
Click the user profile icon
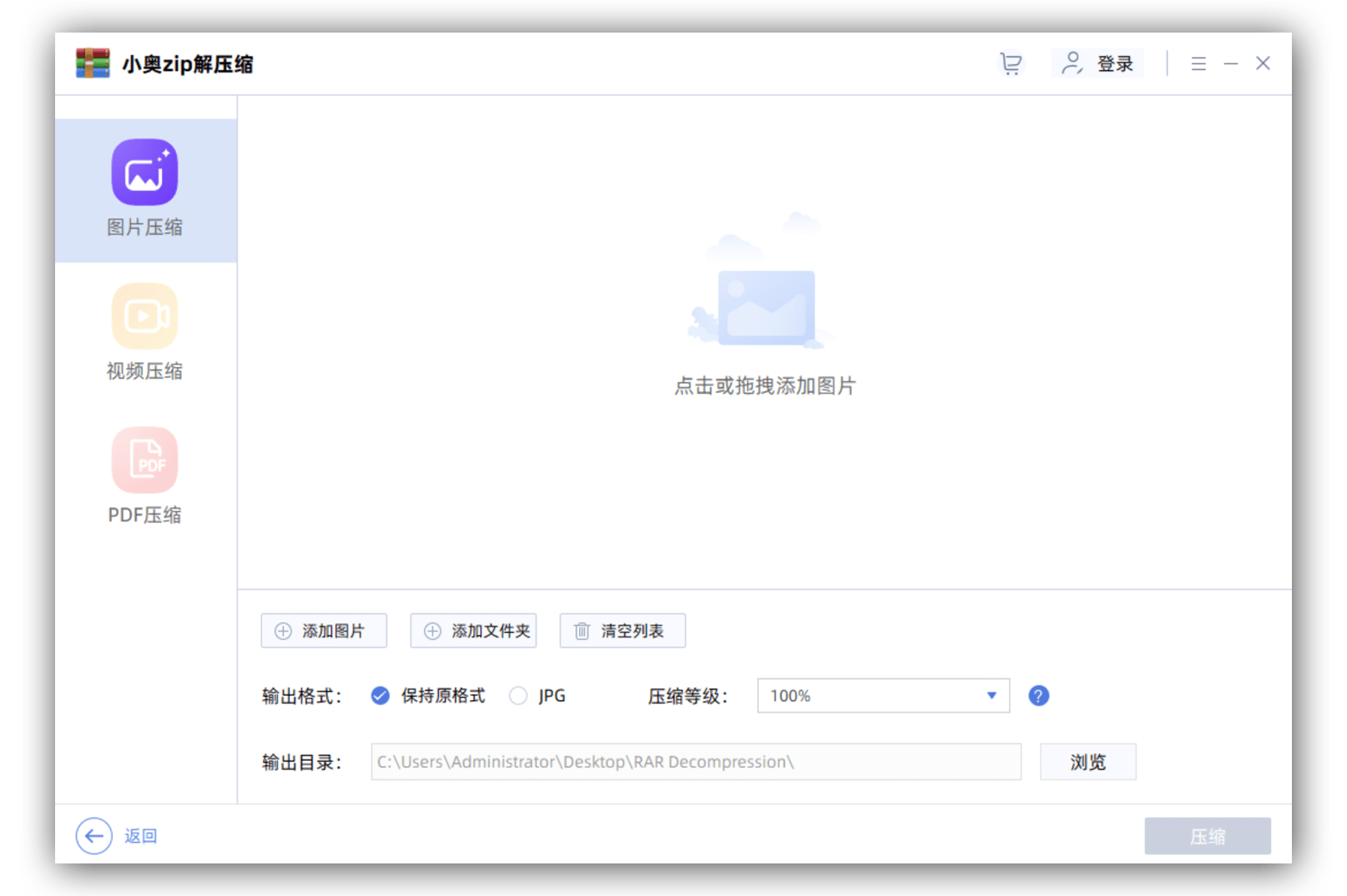pyautogui.click(x=1072, y=63)
